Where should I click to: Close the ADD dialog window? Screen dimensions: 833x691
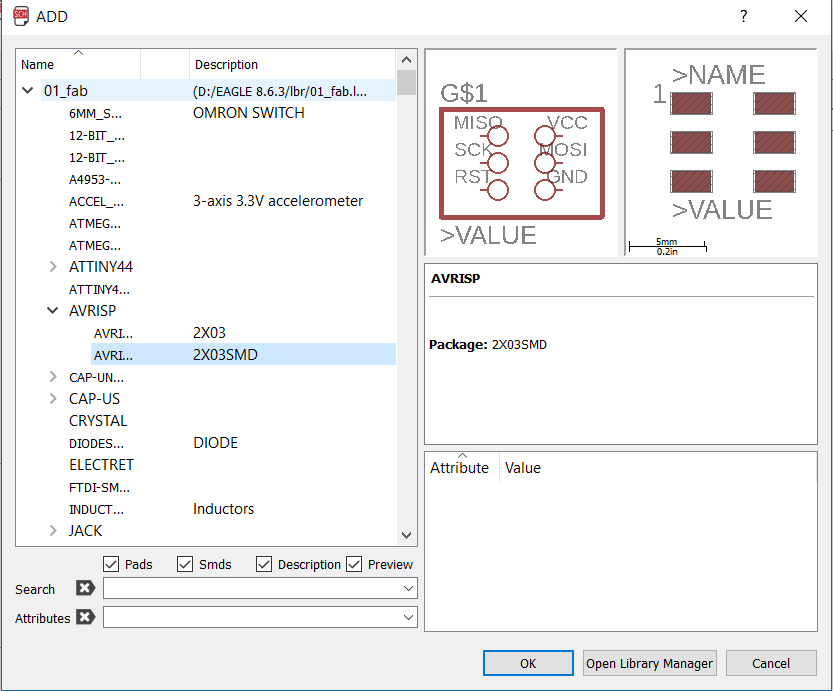tap(801, 16)
